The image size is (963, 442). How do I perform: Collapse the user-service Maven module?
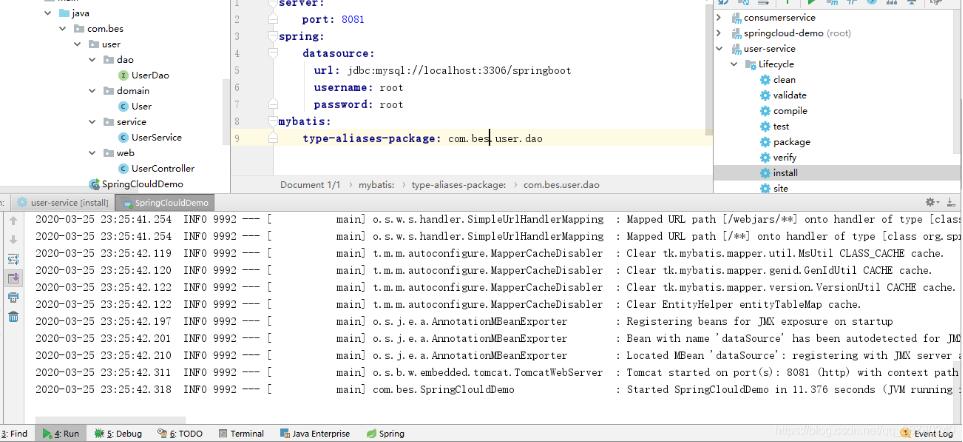tap(720, 48)
